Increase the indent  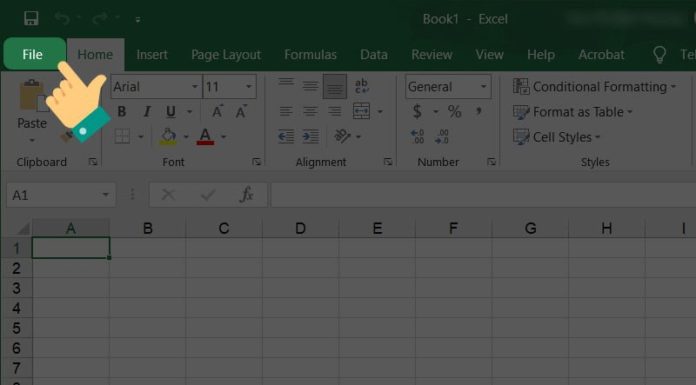(311, 136)
